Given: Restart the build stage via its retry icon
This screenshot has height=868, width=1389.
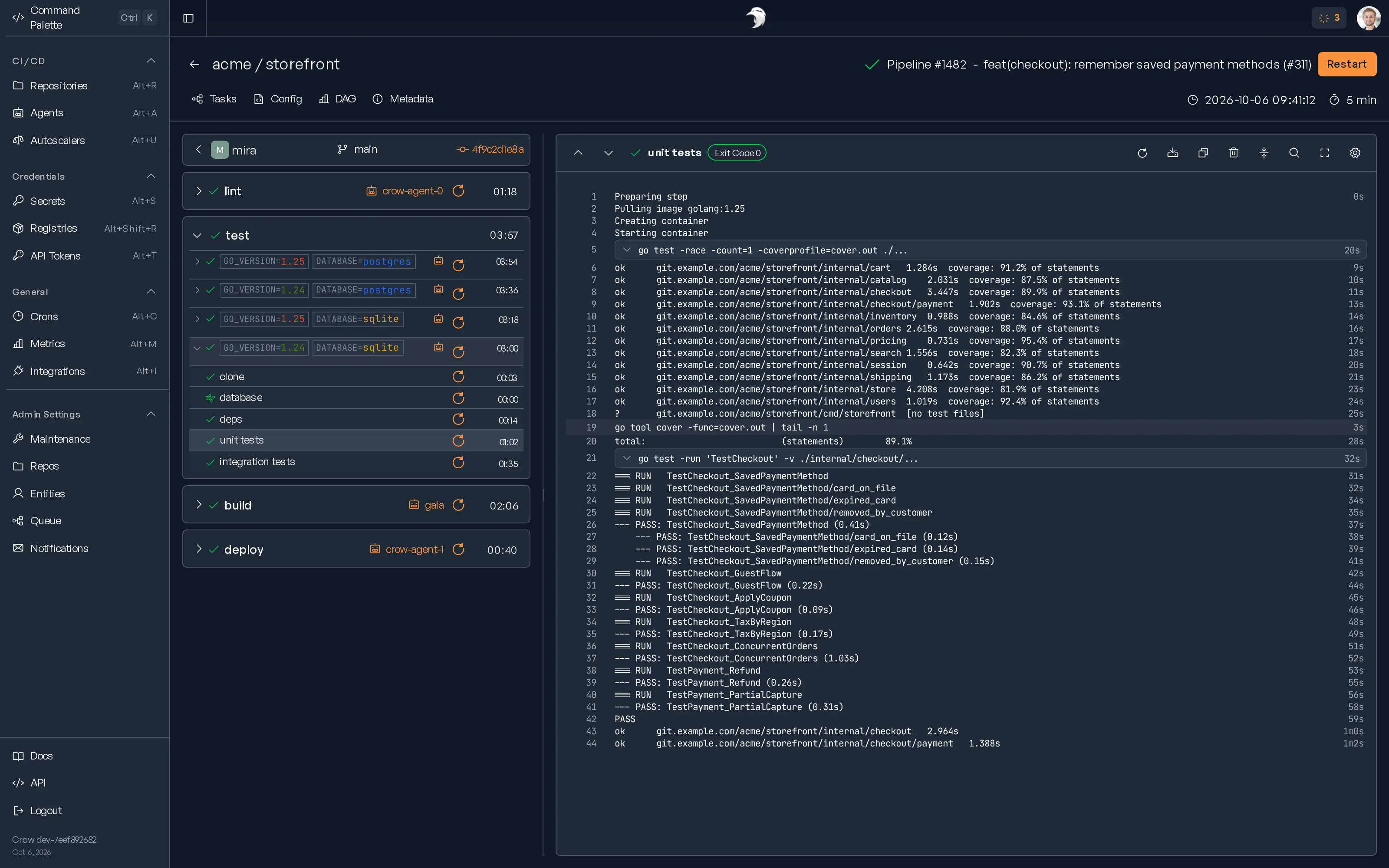Looking at the screenshot, I should coord(458,505).
